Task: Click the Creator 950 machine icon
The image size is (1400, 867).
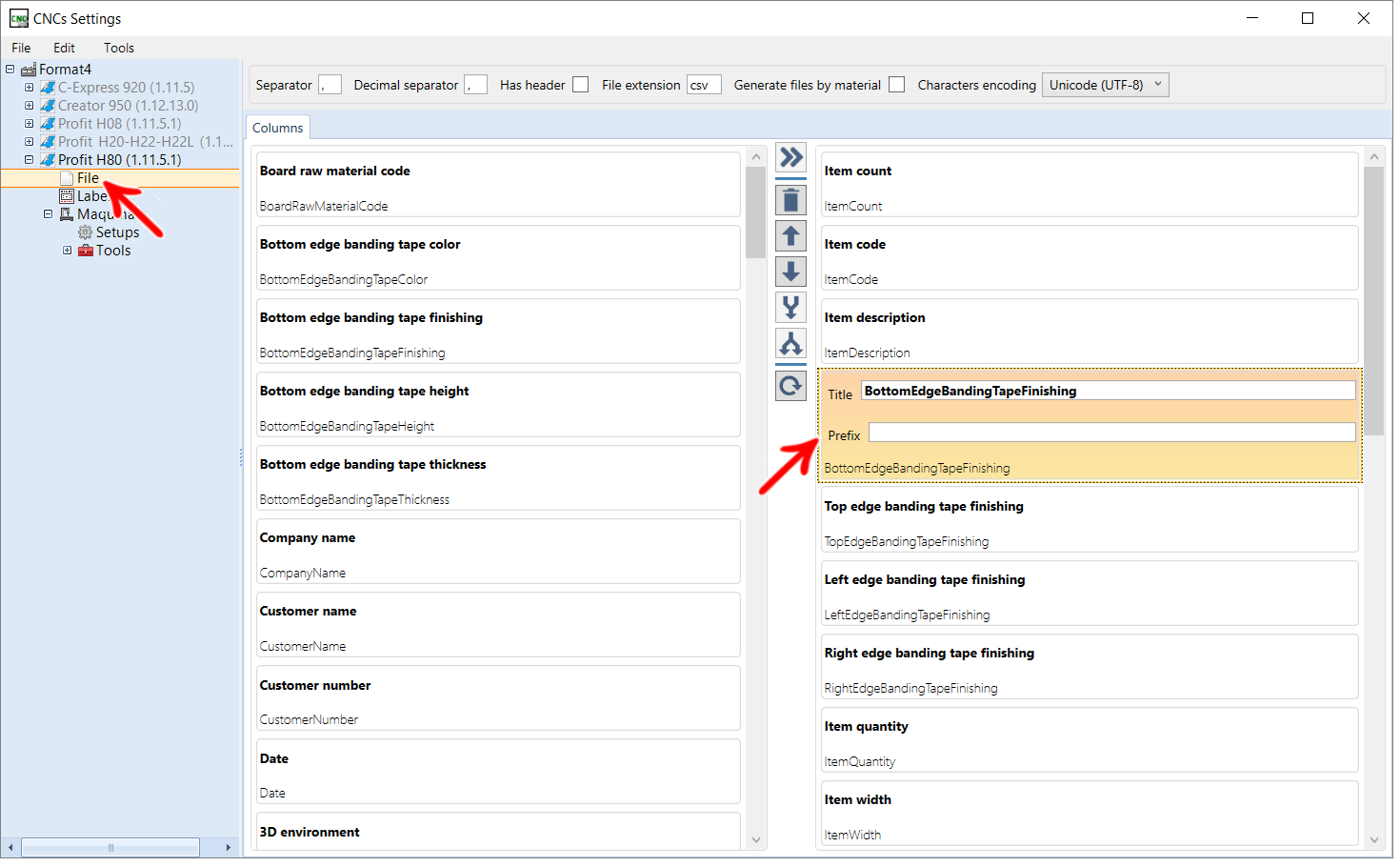Action: point(48,106)
